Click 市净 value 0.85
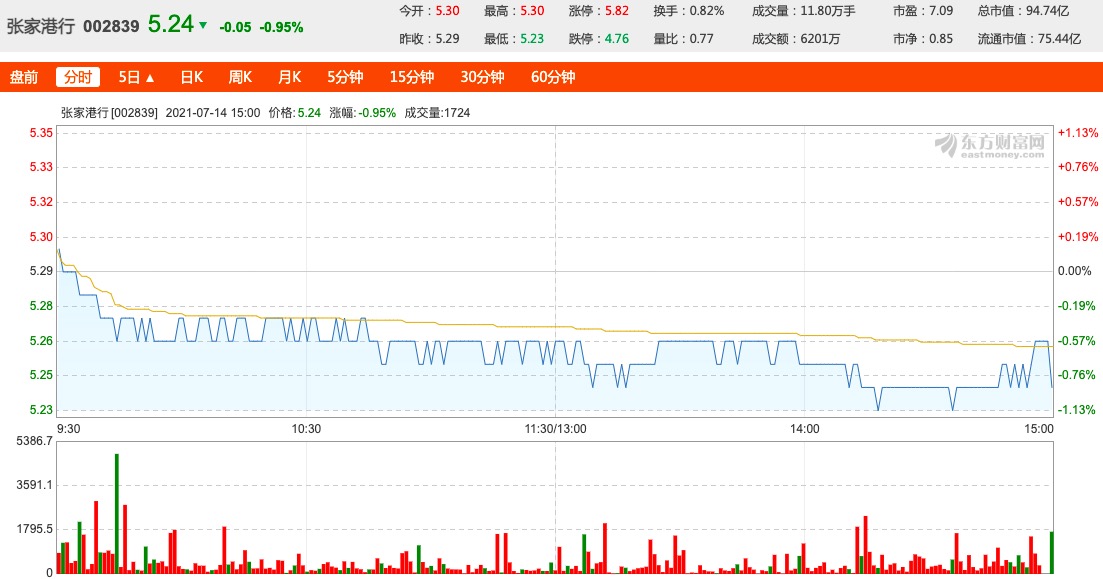This screenshot has height=579, width=1103. (941, 39)
